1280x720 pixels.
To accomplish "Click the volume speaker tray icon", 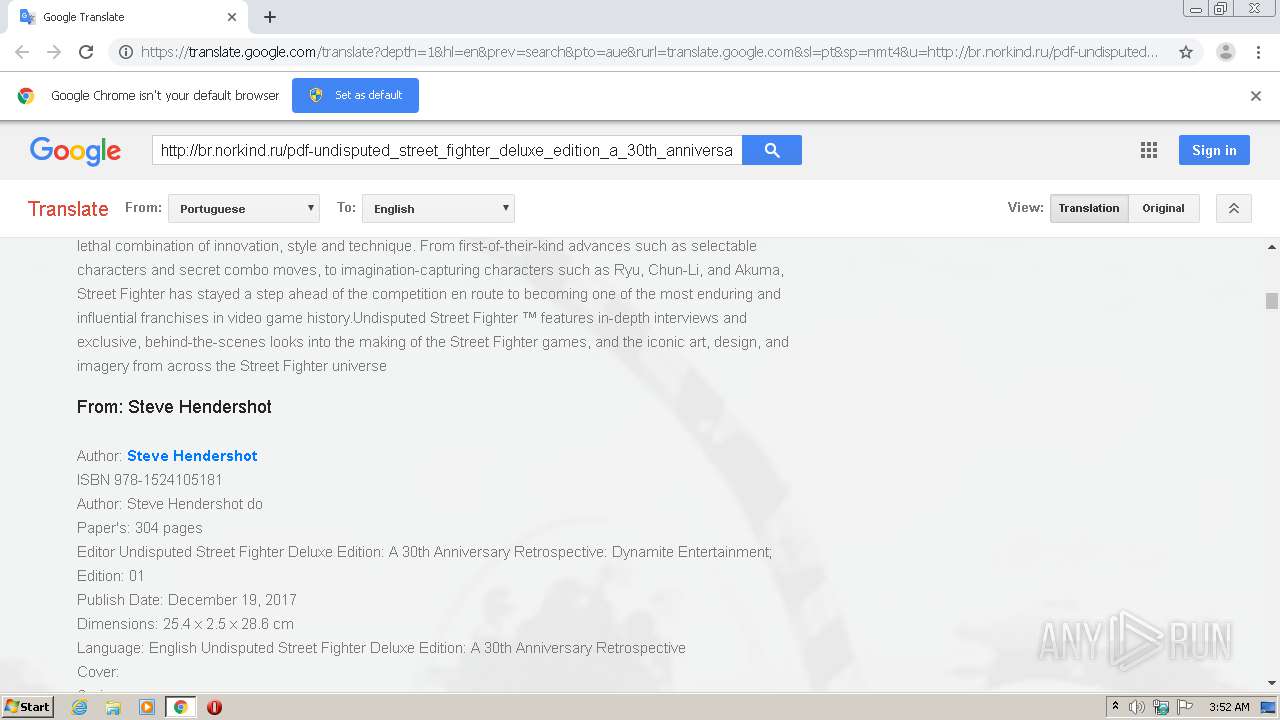I will (1137, 707).
